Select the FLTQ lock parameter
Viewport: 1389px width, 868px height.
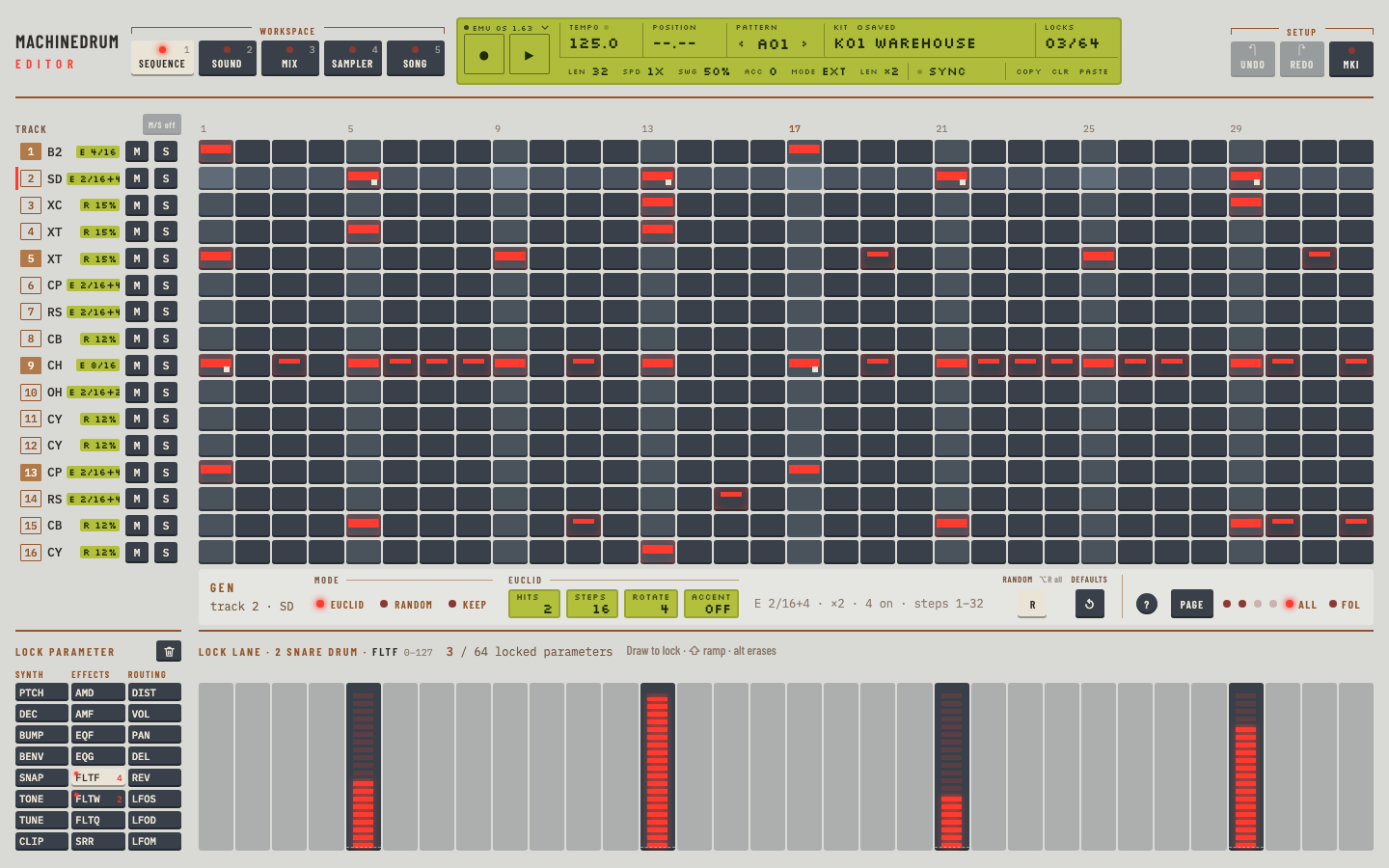[98, 820]
